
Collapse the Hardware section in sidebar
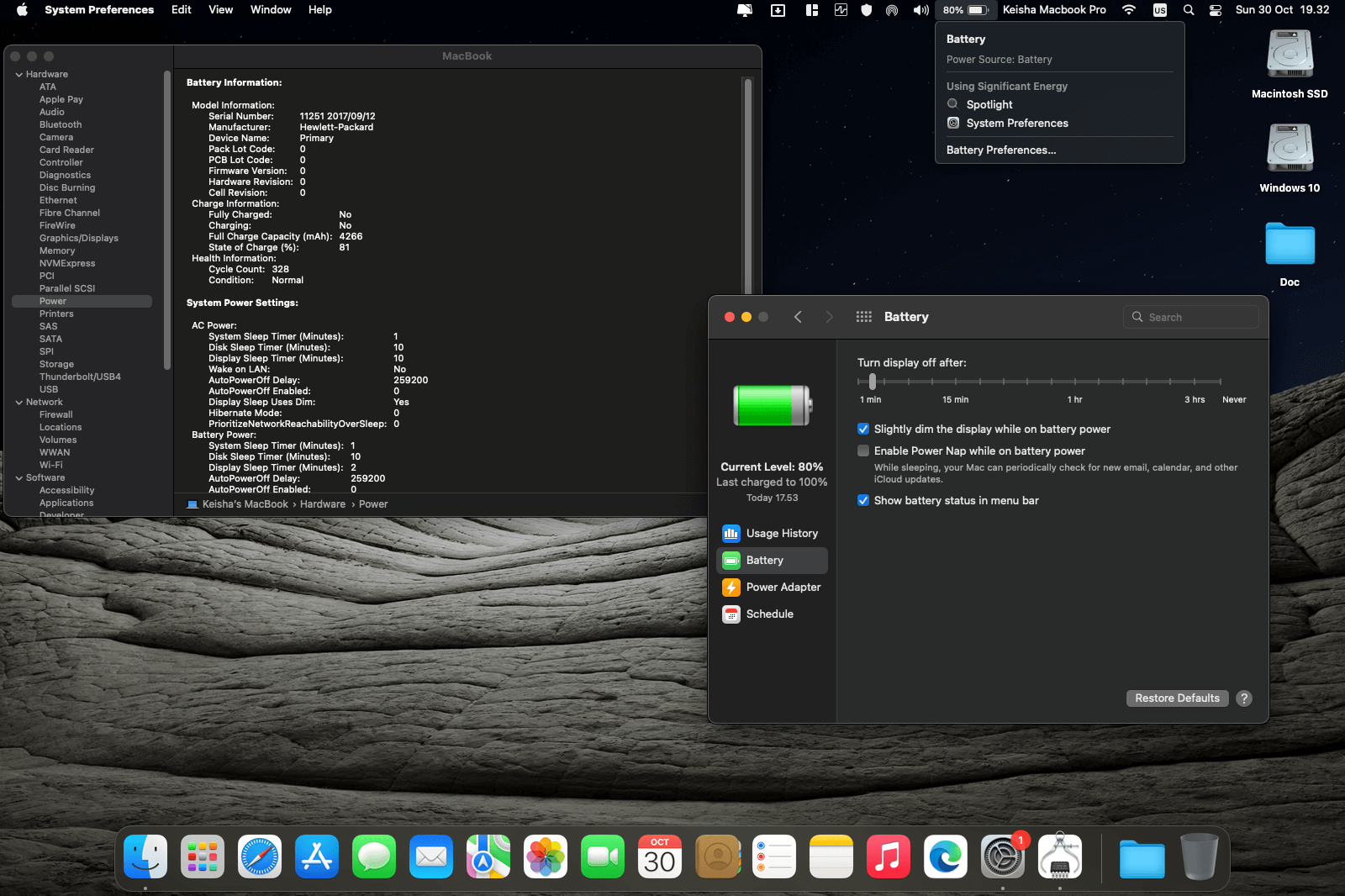tap(18, 75)
